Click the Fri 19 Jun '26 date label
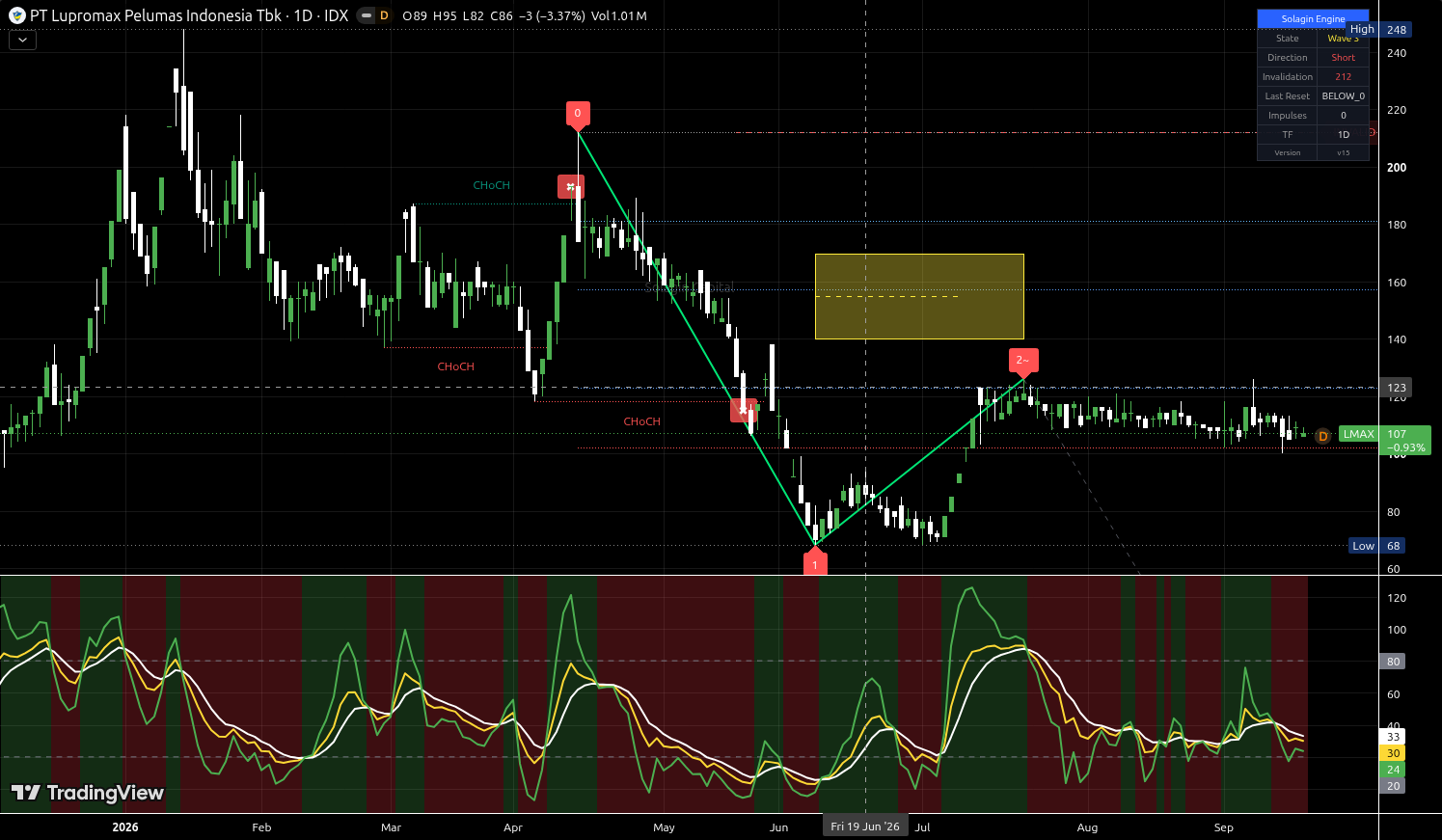Viewport: 1442px width, 840px height. click(x=865, y=826)
